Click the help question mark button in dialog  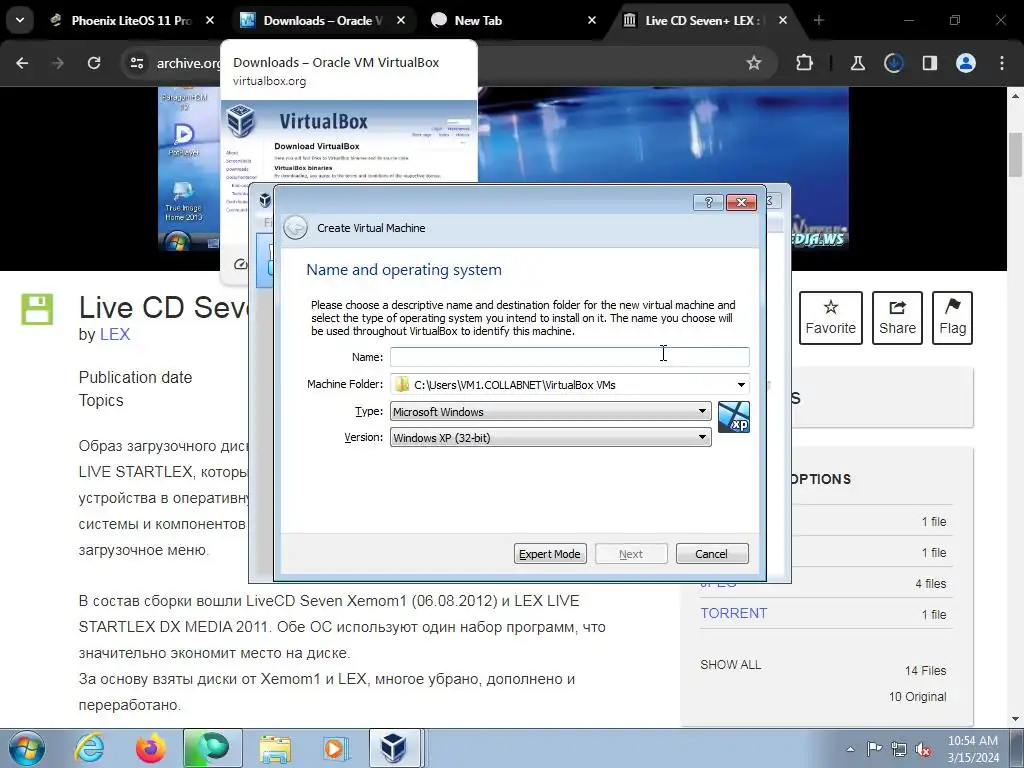tap(708, 202)
